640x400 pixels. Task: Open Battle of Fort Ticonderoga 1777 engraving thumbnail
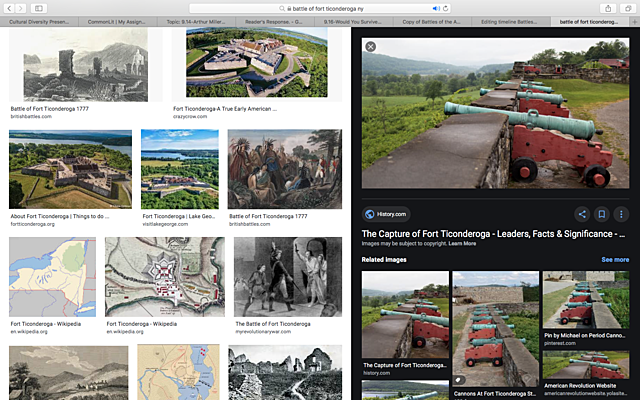tap(85, 65)
